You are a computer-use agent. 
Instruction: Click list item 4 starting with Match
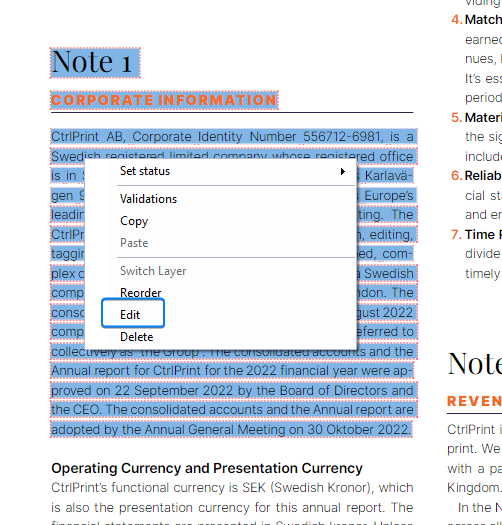[476, 20]
